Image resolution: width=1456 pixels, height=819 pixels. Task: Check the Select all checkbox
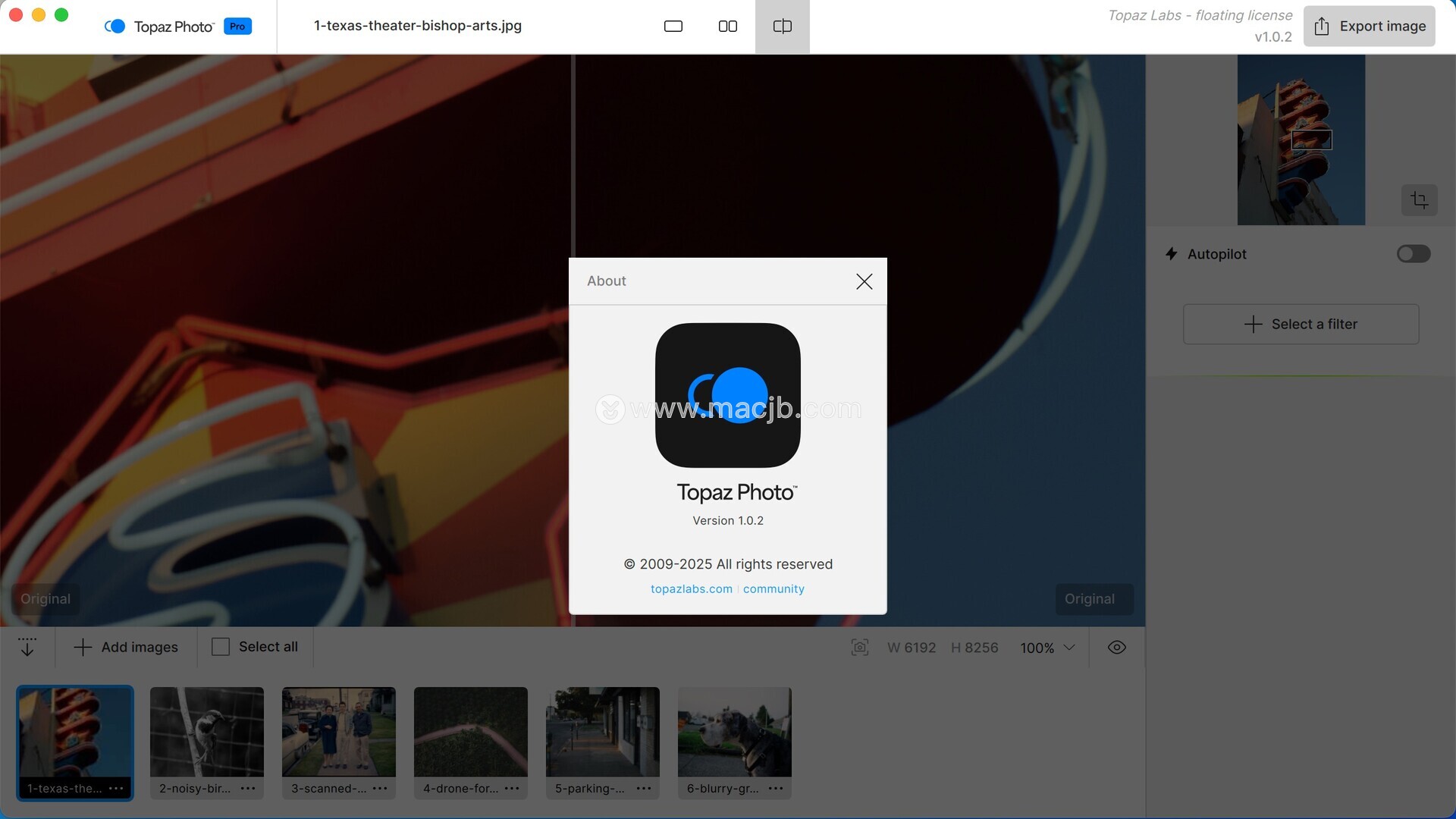[x=221, y=647]
